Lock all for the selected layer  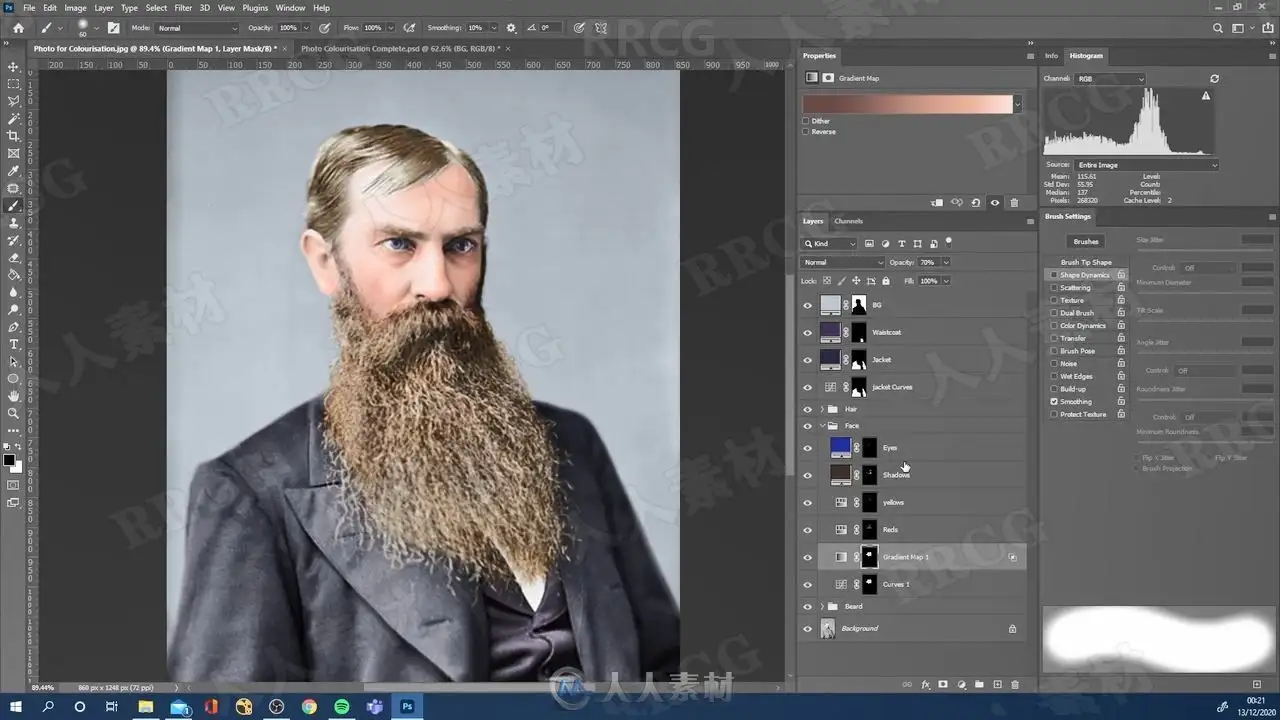(x=886, y=281)
